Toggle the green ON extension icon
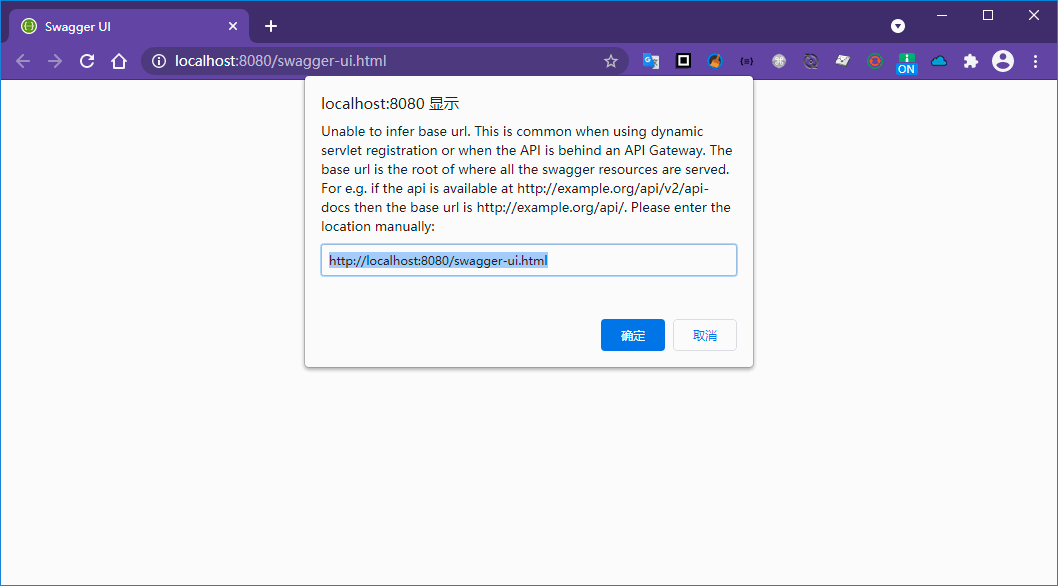 pyautogui.click(x=906, y=63)
